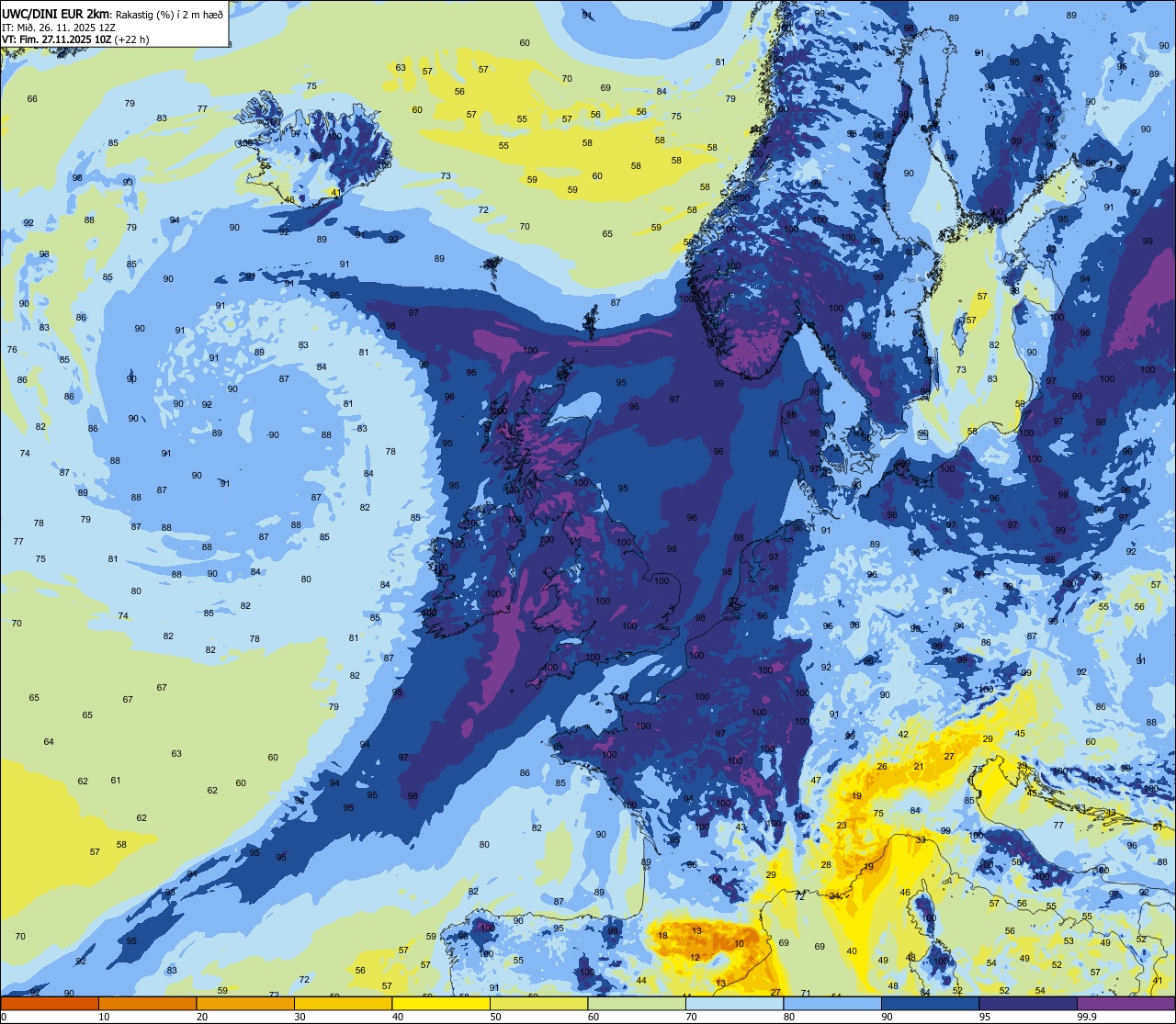
Task: Click the 90–95 dark blue legend swatch
Action: point(930,1003)
